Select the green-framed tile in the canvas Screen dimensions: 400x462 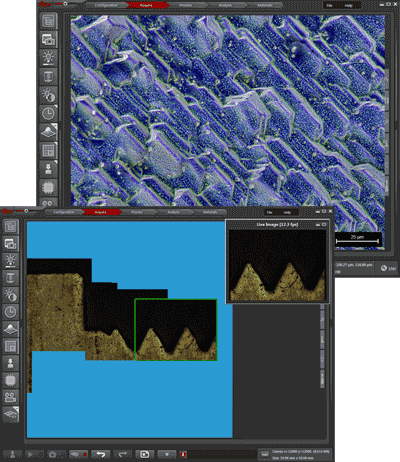[176, 330]
